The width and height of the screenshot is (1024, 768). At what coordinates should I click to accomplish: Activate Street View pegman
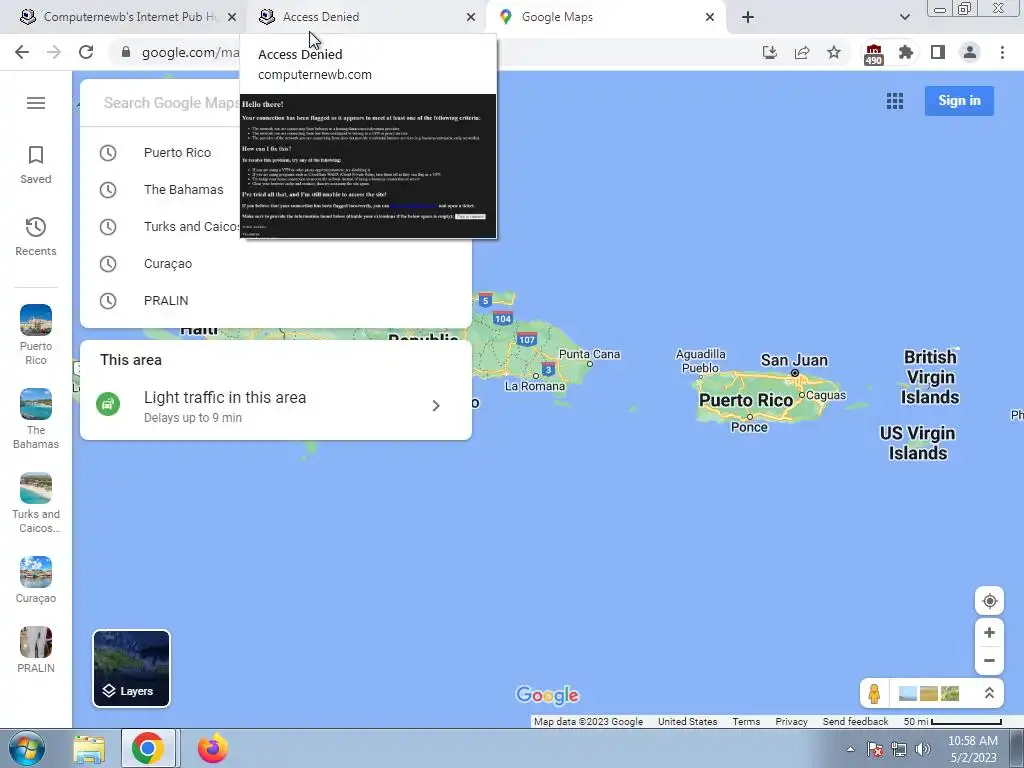click(x=874, y=693)
